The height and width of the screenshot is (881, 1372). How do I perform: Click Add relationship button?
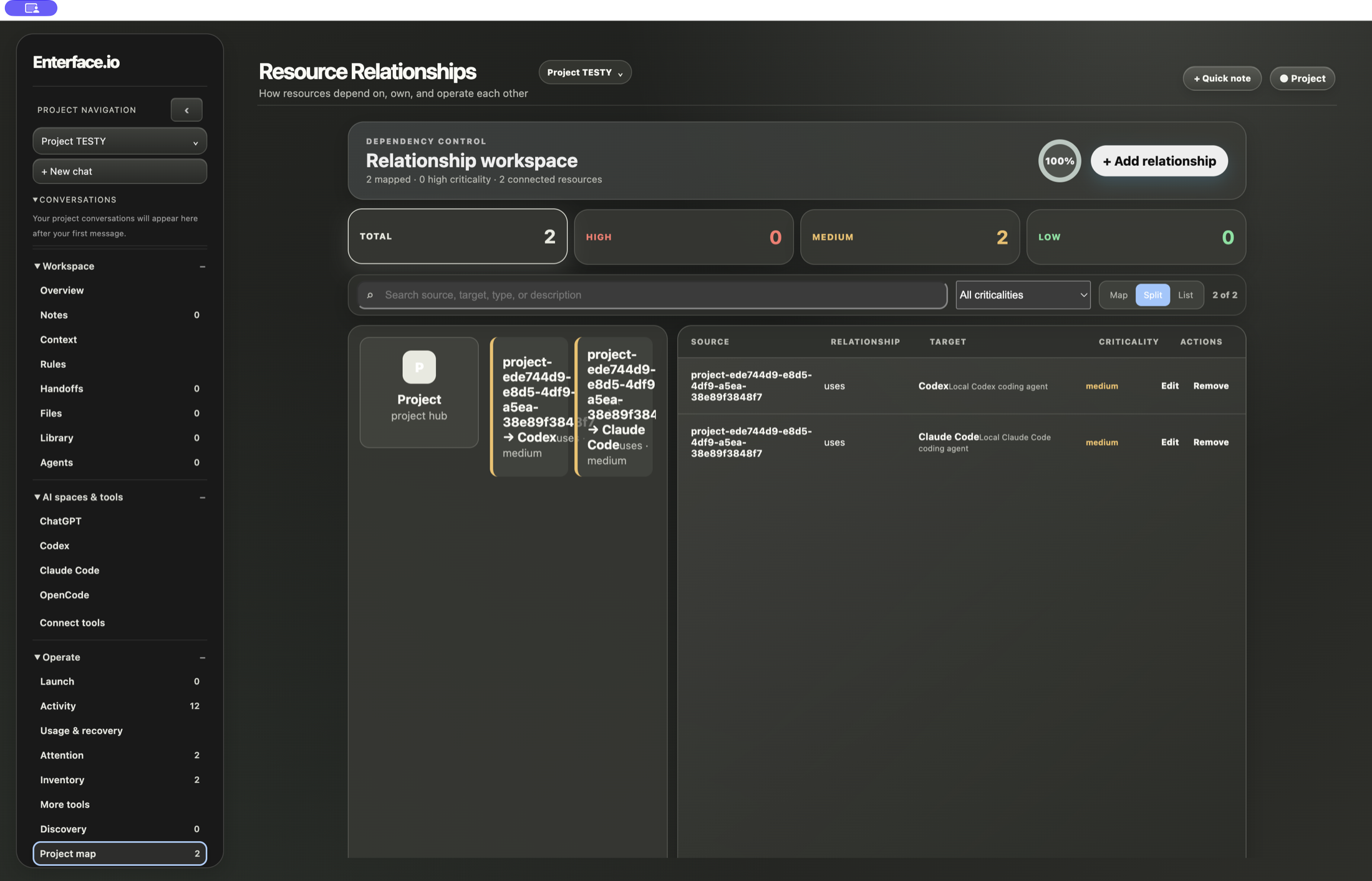tap(1159, 161)
